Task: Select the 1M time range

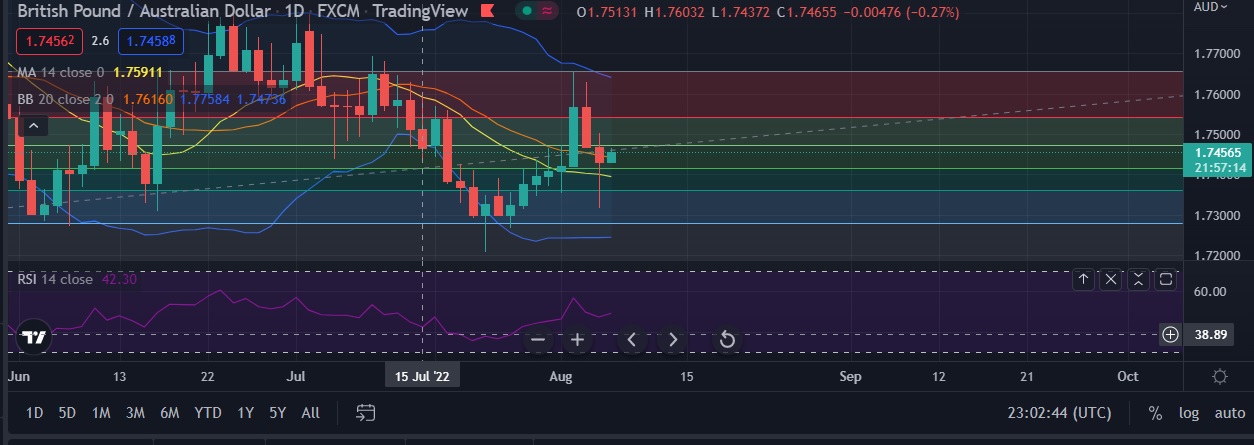Action: [100, 413]
